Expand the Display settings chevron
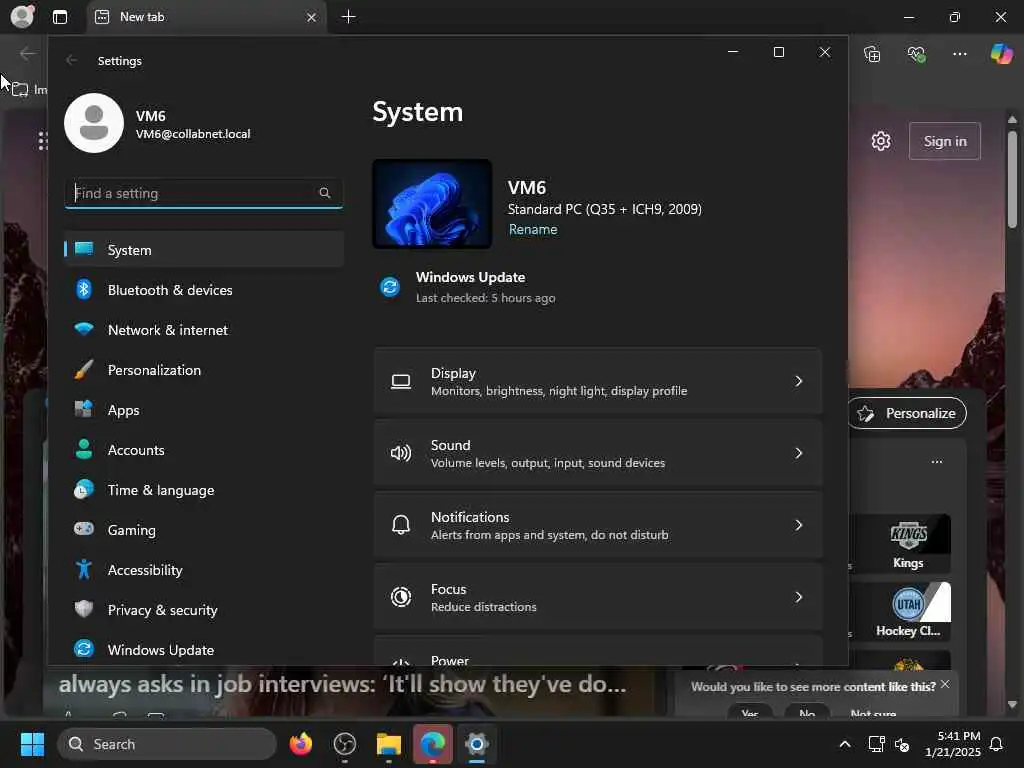Viewport: 1024px width, 768px height. pyautogui.click(x=798, y=381)
